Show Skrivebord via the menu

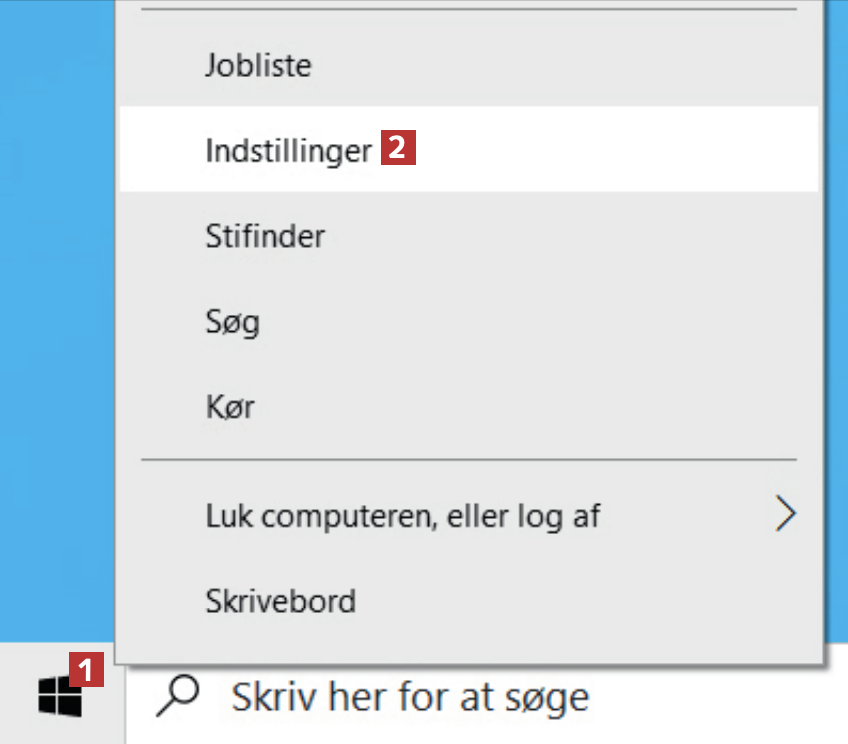(x=280, y=602)
